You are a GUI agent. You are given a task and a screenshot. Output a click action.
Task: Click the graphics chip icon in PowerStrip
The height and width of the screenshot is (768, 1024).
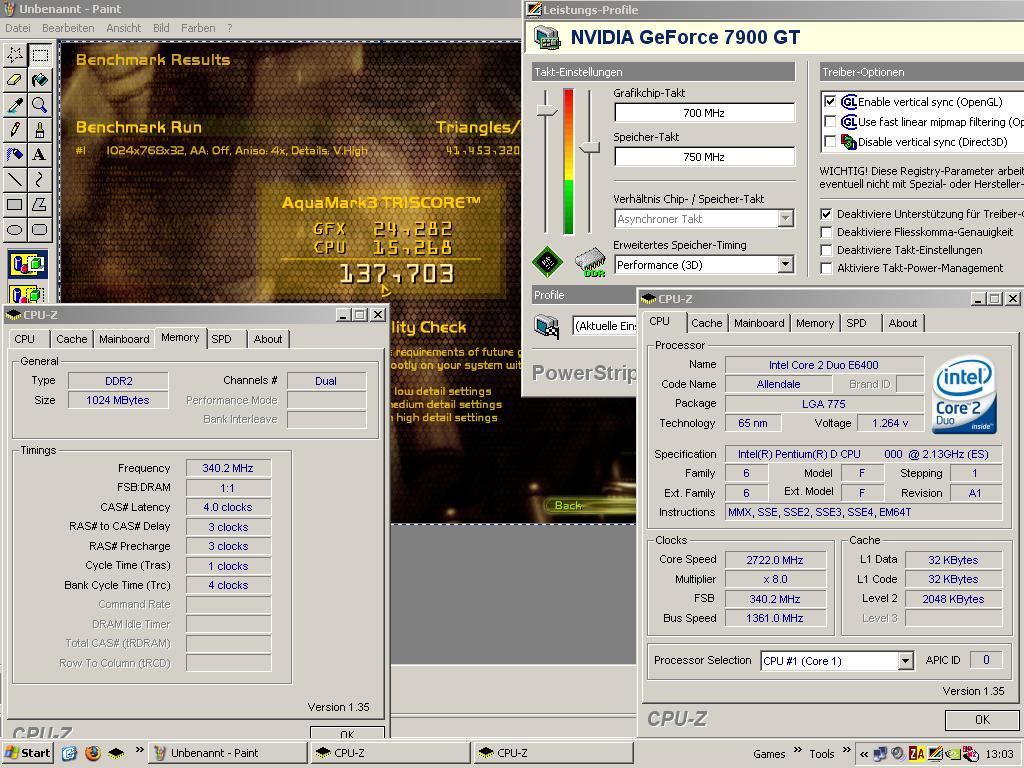[547, 261]
